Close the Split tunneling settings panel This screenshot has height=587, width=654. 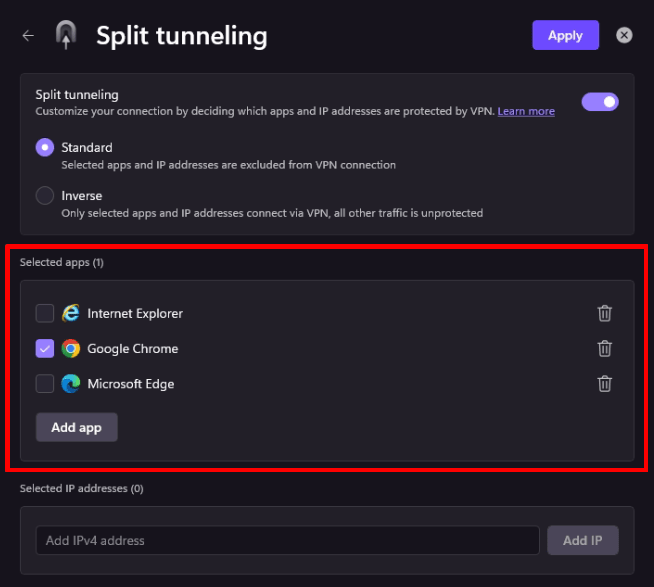click(624, 36)
